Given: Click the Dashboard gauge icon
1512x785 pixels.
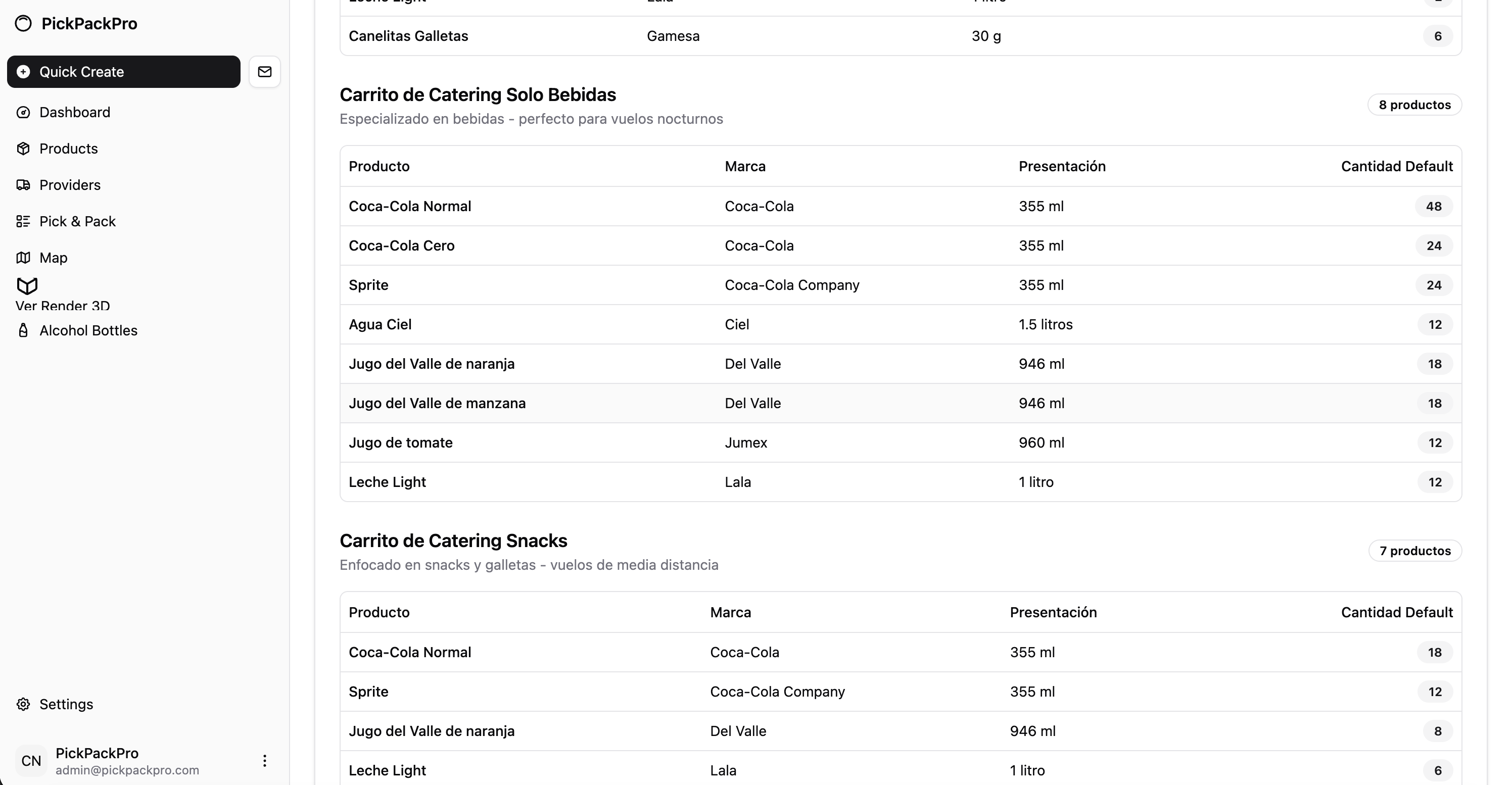Looking at the screenshot, I should [23, 112].
